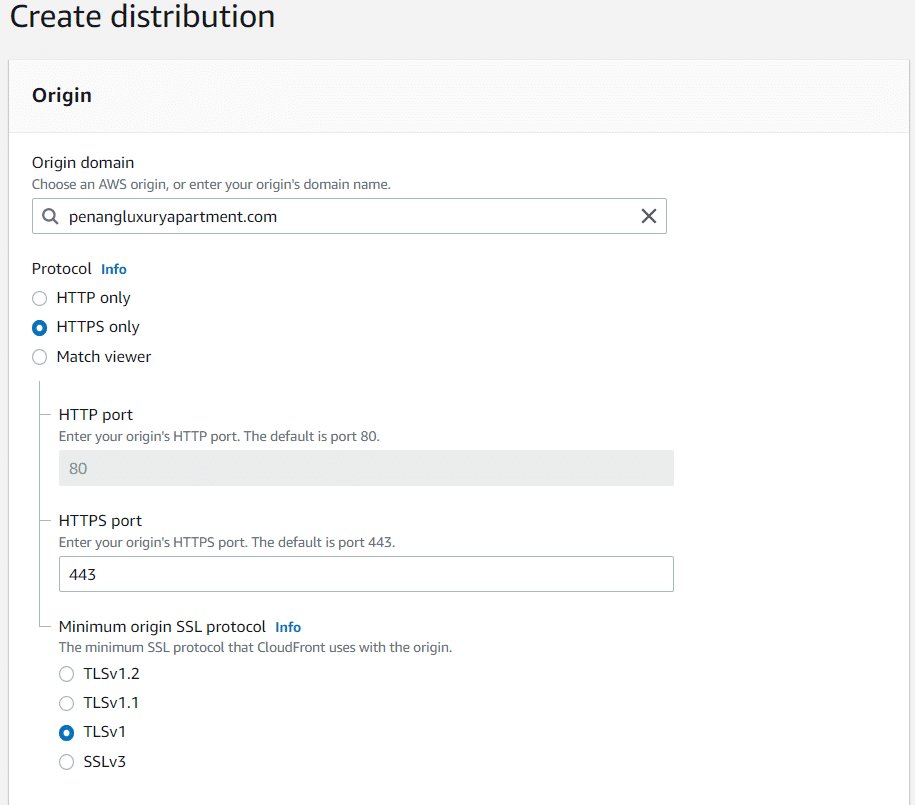Clear the origin domain with the X icon

pos(648,217)
